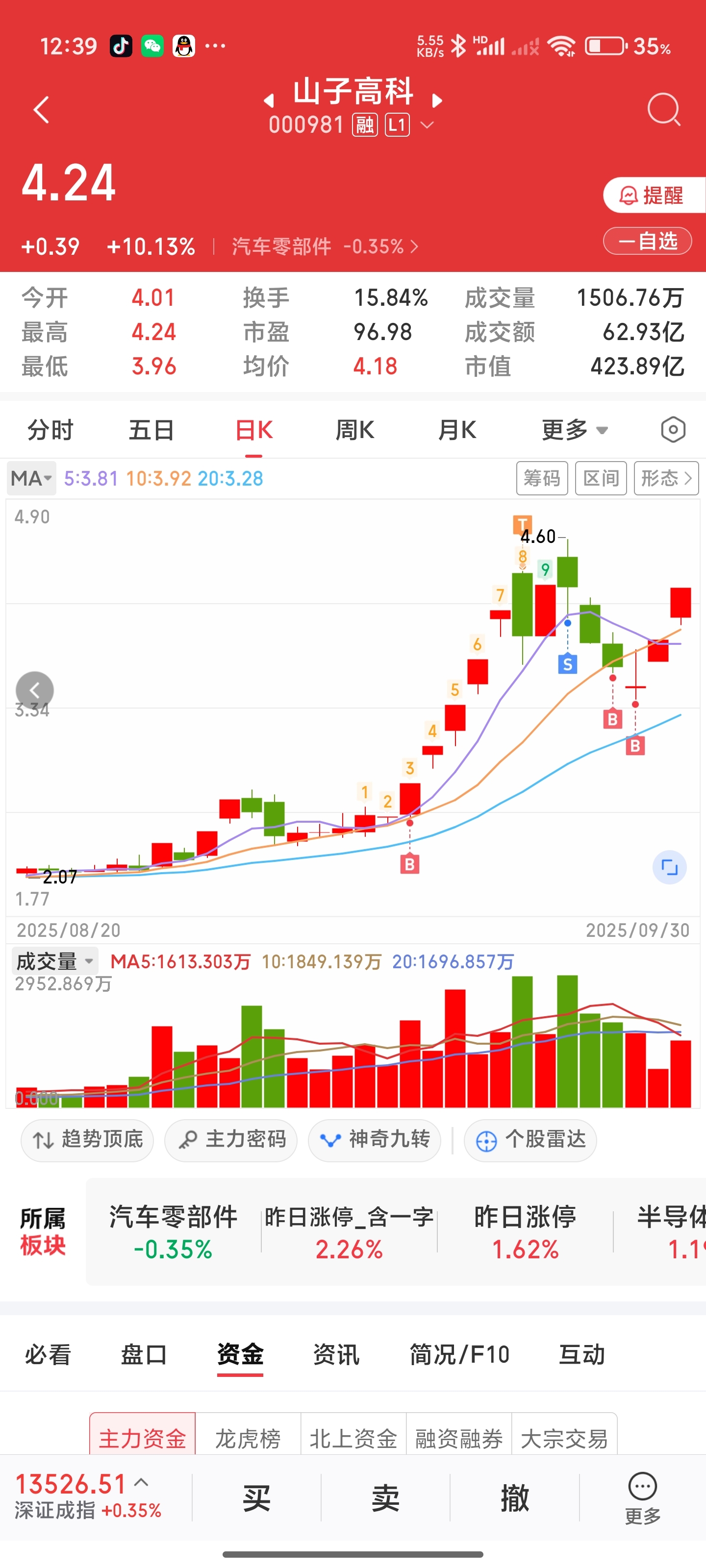
Task: Tap the back arrow icon
Action: [41, 110]
